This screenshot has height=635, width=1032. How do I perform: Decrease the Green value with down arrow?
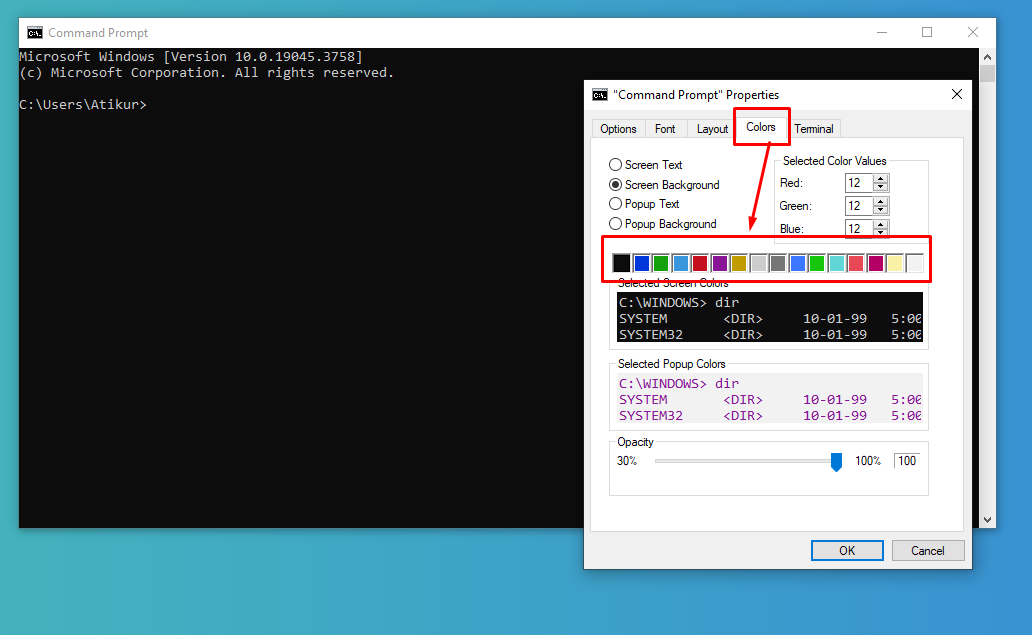click(x=881, y=211)
